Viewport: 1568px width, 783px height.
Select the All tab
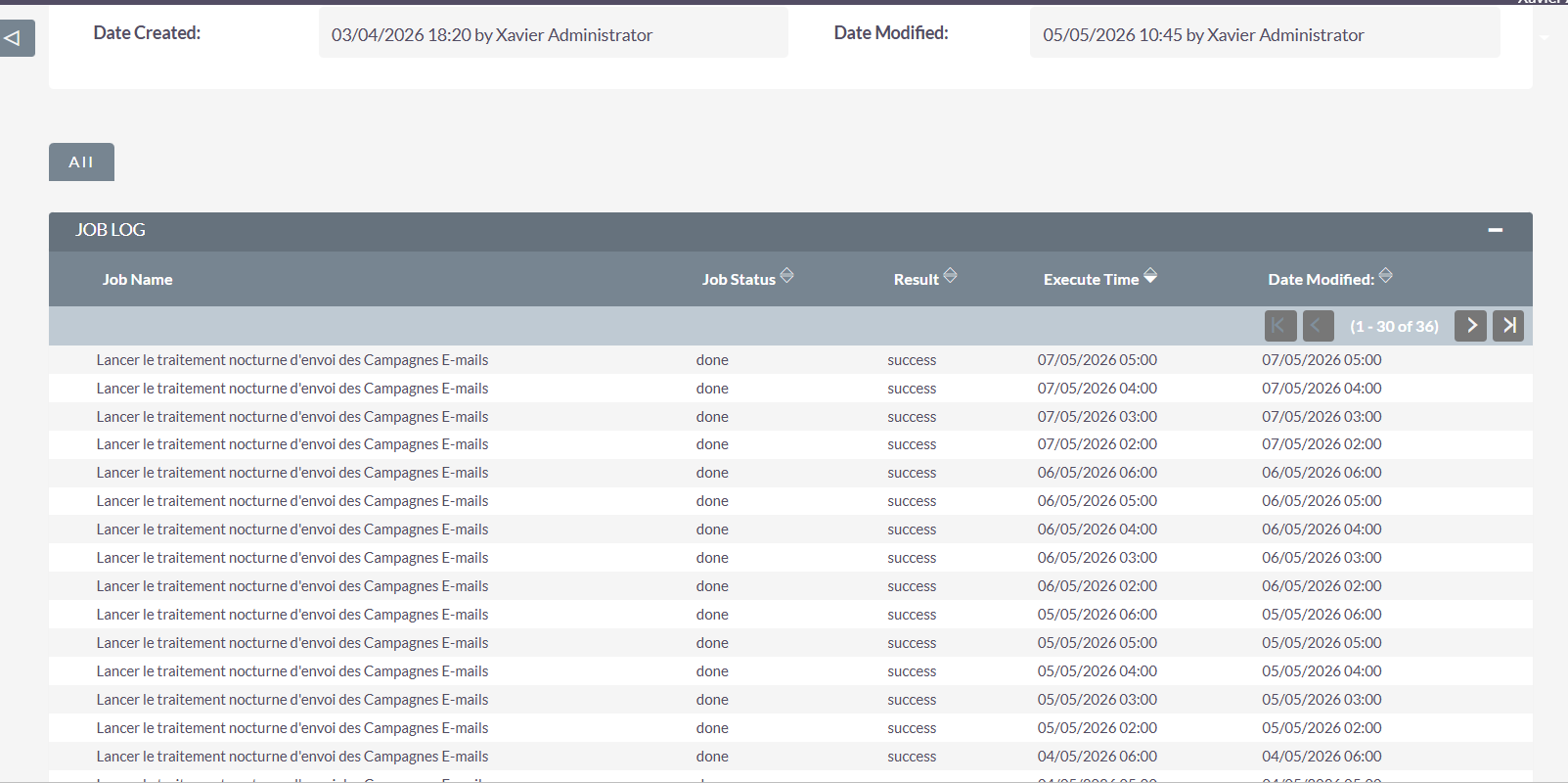pyautogui.click(x=81, y=162)
